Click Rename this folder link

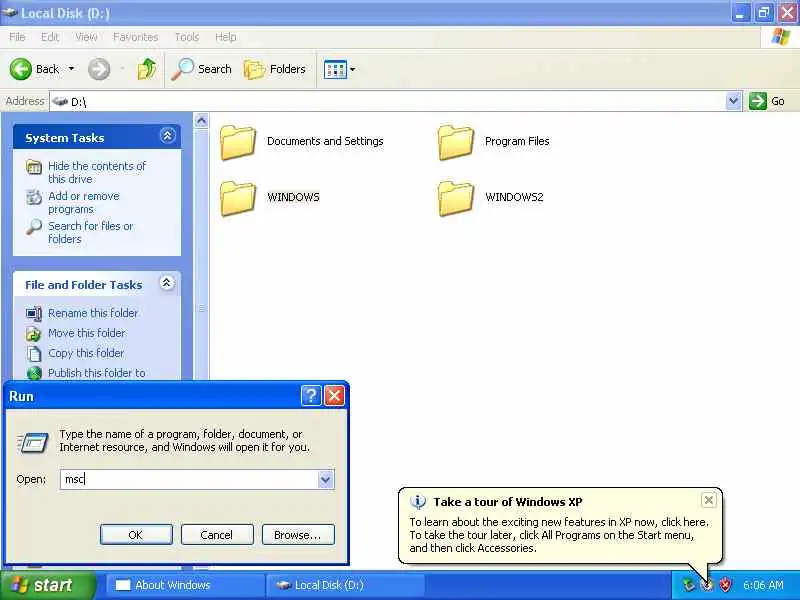point(93,313)
